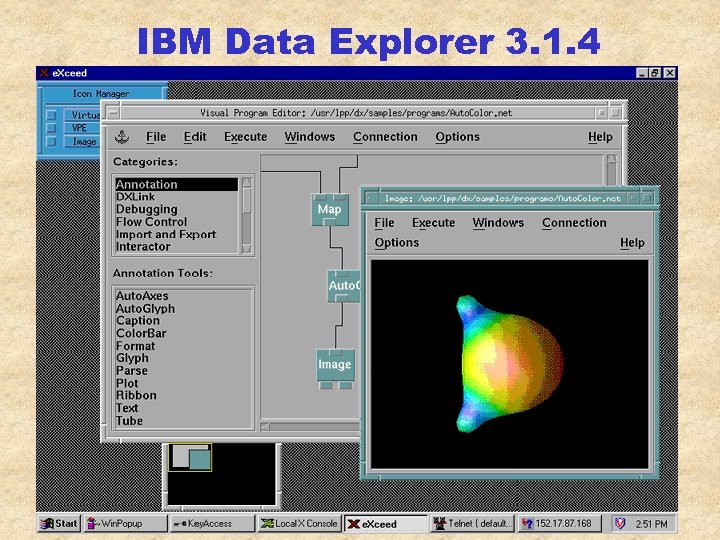Select the AutoAxes tool
The height and width of the screenshot is (540, 720).
[x=142, y=296]
